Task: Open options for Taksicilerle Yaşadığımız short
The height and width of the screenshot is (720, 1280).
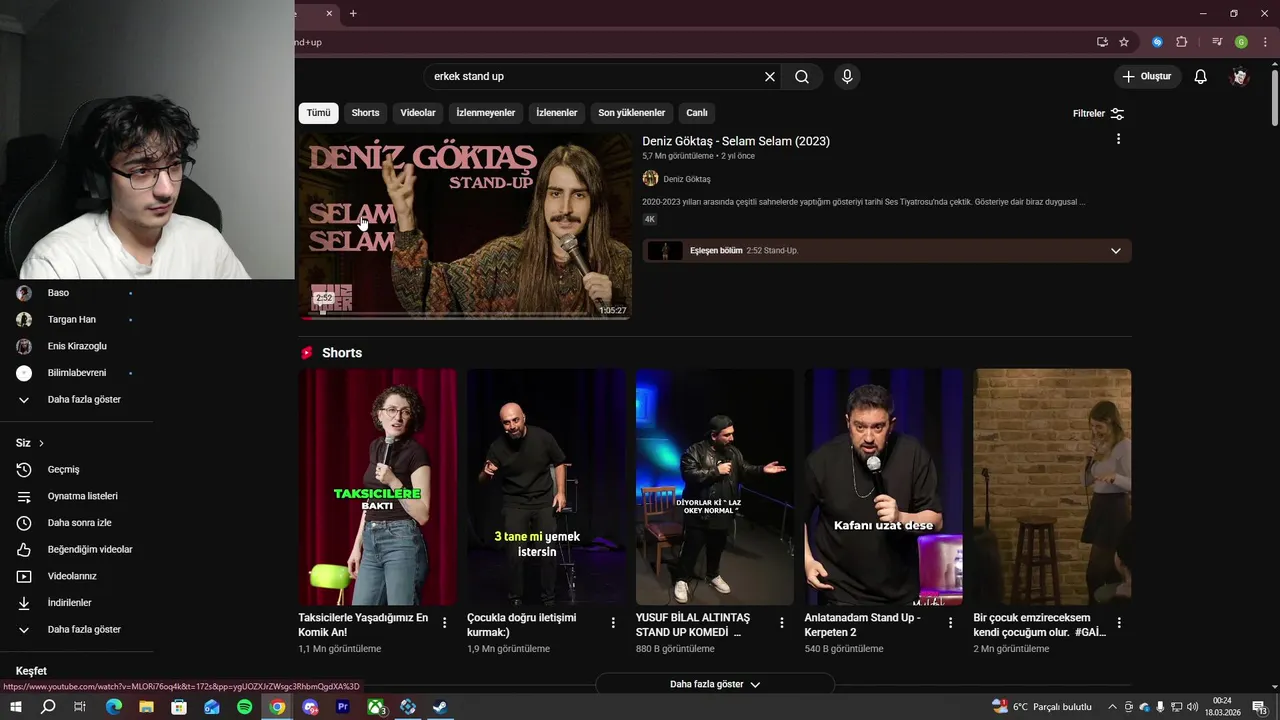Action: pyautogui.click(x=445, y=623)
